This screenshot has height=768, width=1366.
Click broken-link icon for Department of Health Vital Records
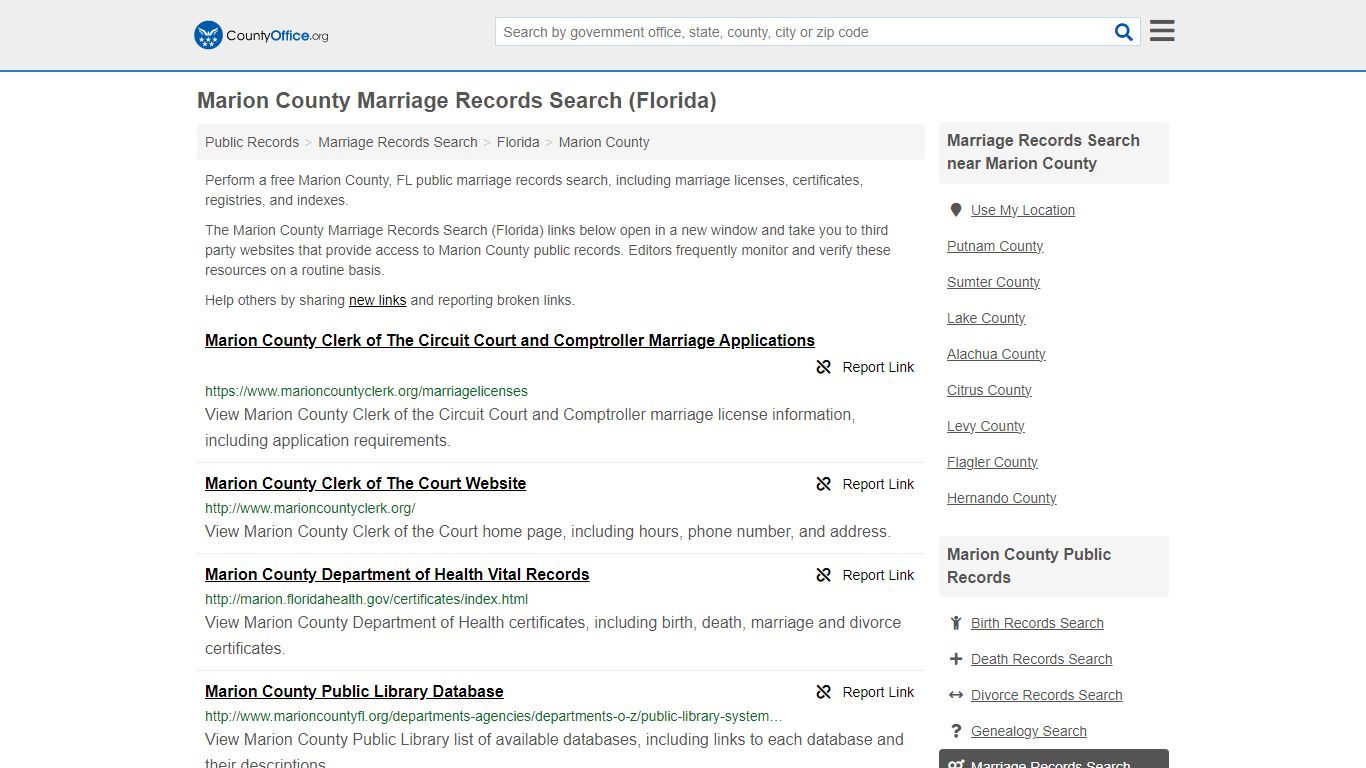point(824,575)
